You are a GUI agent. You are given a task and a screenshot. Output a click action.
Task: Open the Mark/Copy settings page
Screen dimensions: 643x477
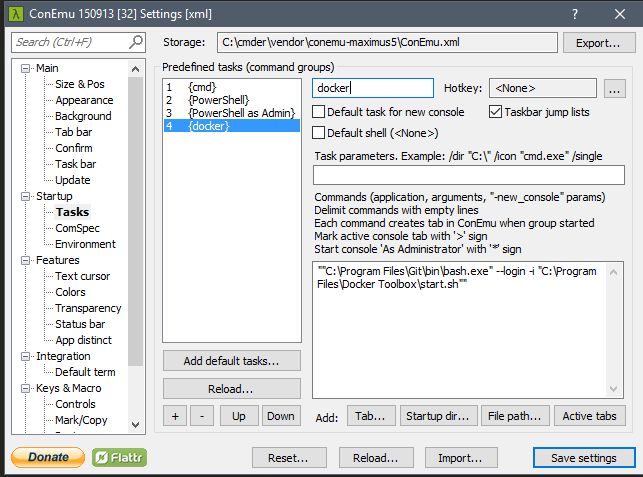click(x=81, y=420)
